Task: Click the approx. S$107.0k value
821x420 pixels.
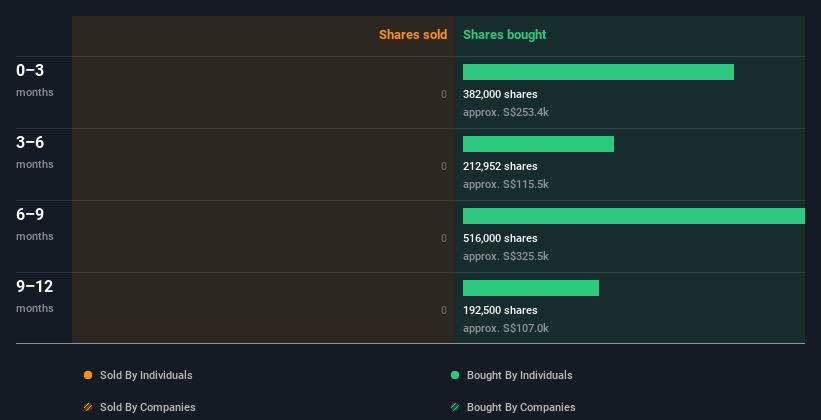Action: [506, 328]
